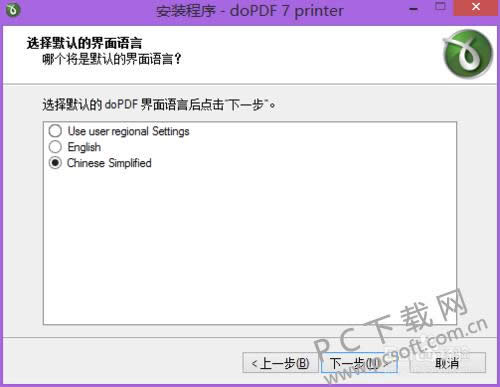The height and width of the screenshot is (387, 500).
Task: Close the installer with the red X
Action: click(x=476, y=8)
